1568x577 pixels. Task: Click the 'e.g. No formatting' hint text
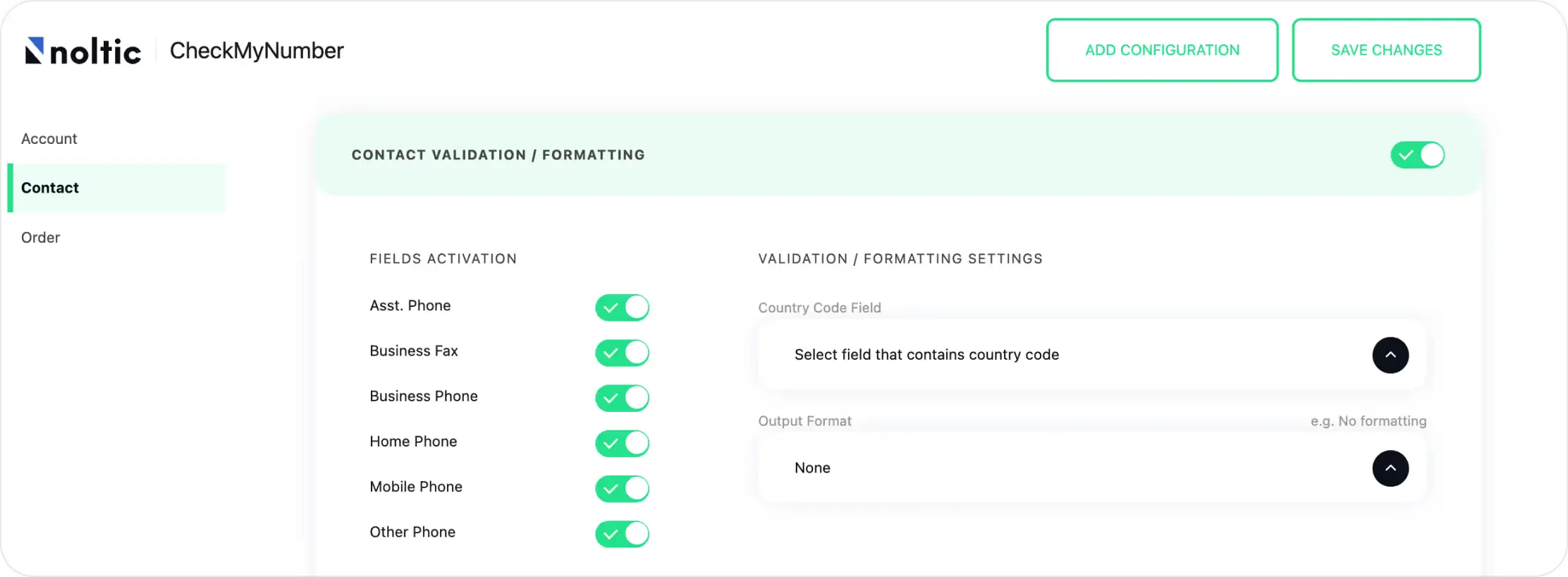(x=1368, y=421)
